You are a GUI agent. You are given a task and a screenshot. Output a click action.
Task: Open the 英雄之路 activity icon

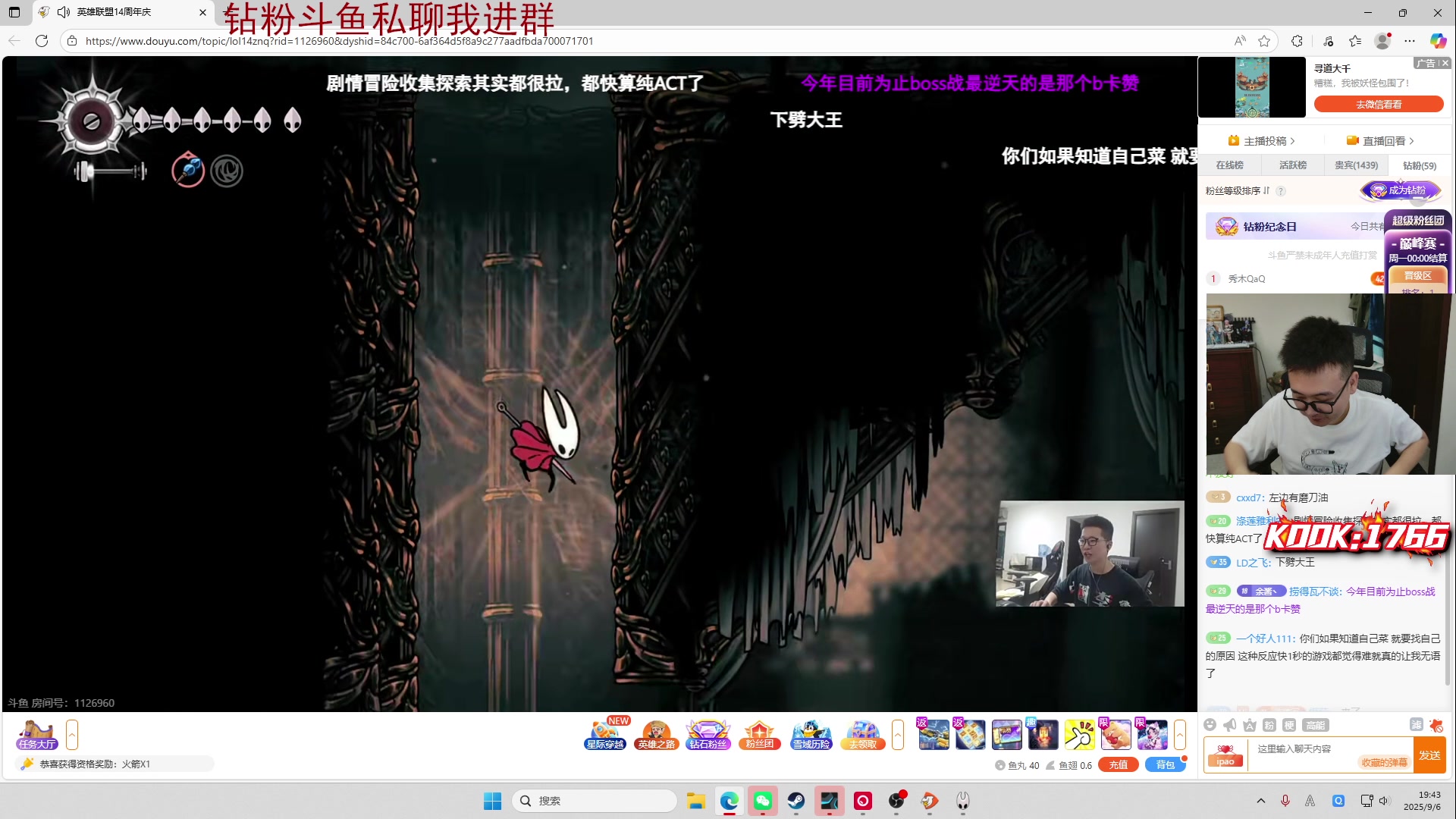[657, 734]
